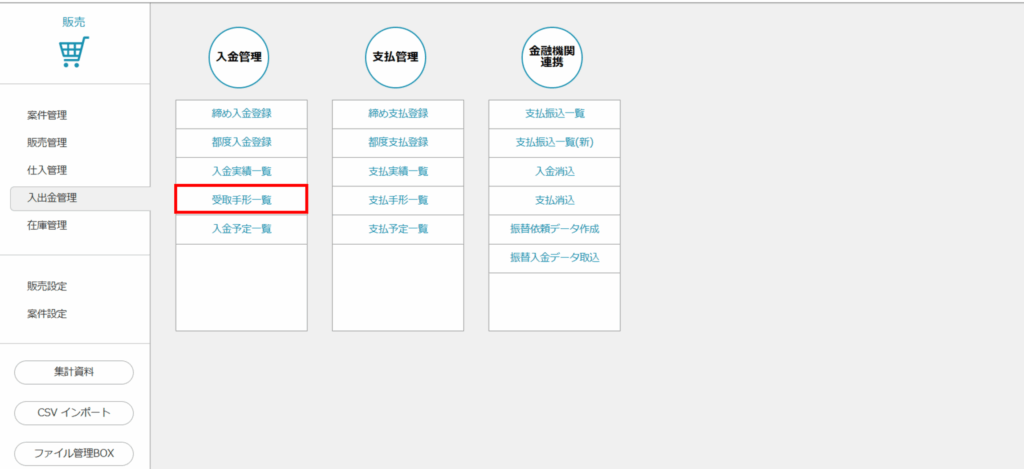1024x469 pixels.
Task: Select the 在庫管理 sidebar item
Action: pyautogui.click(x=47, y=225)
